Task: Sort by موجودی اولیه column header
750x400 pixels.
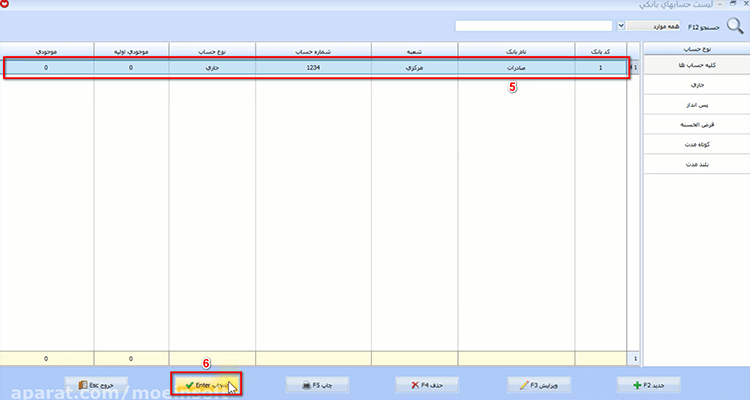Action: (x=131, y=51)
